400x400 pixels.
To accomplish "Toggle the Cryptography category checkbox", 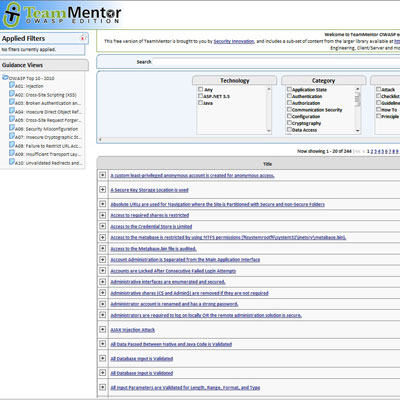I will 289,123.
